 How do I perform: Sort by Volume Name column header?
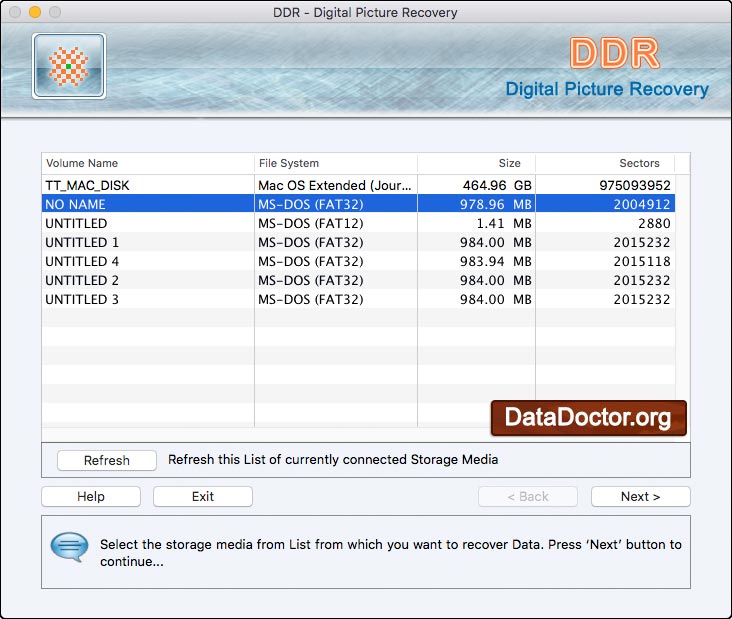148,163
